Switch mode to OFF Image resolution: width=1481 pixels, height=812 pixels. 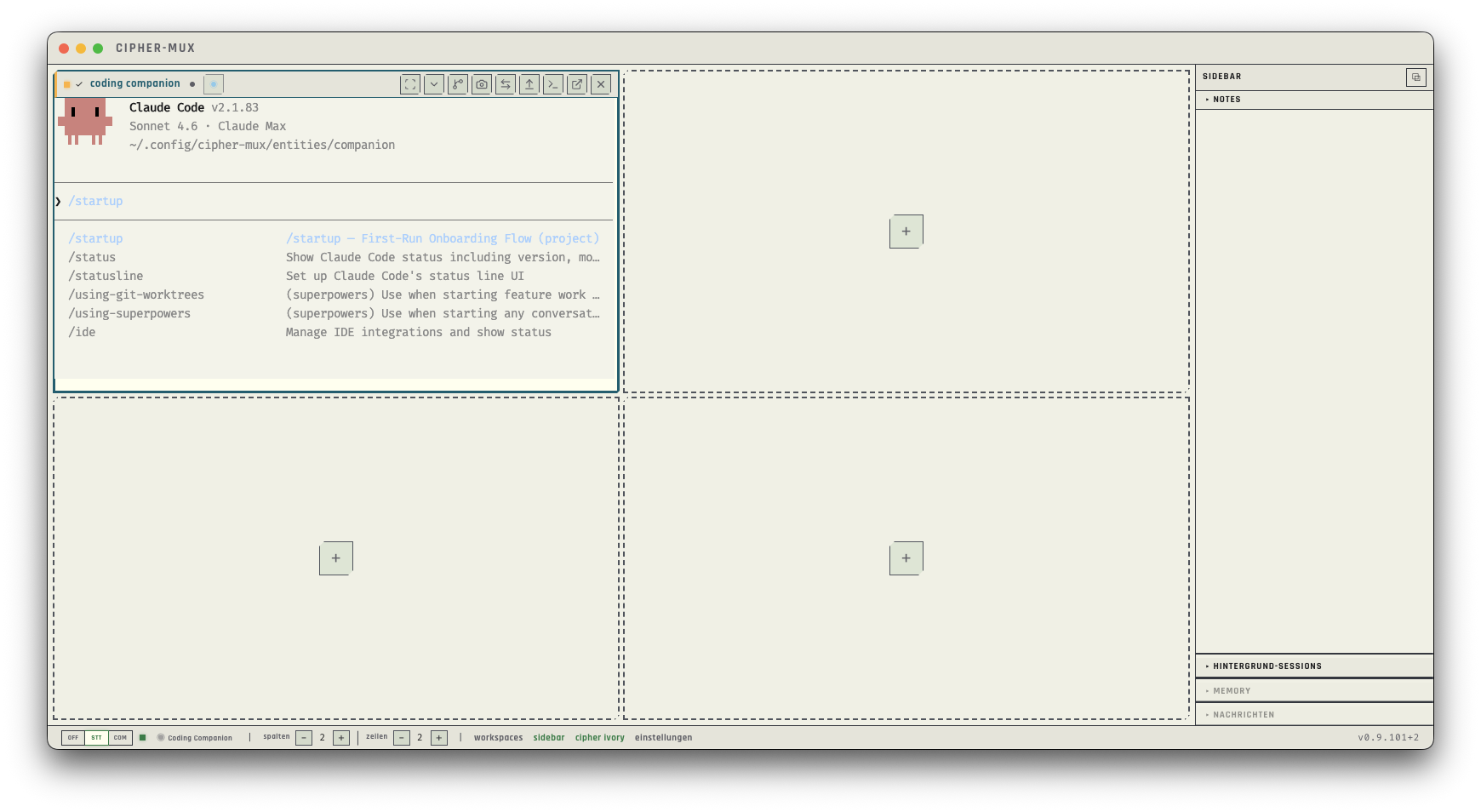73,738
